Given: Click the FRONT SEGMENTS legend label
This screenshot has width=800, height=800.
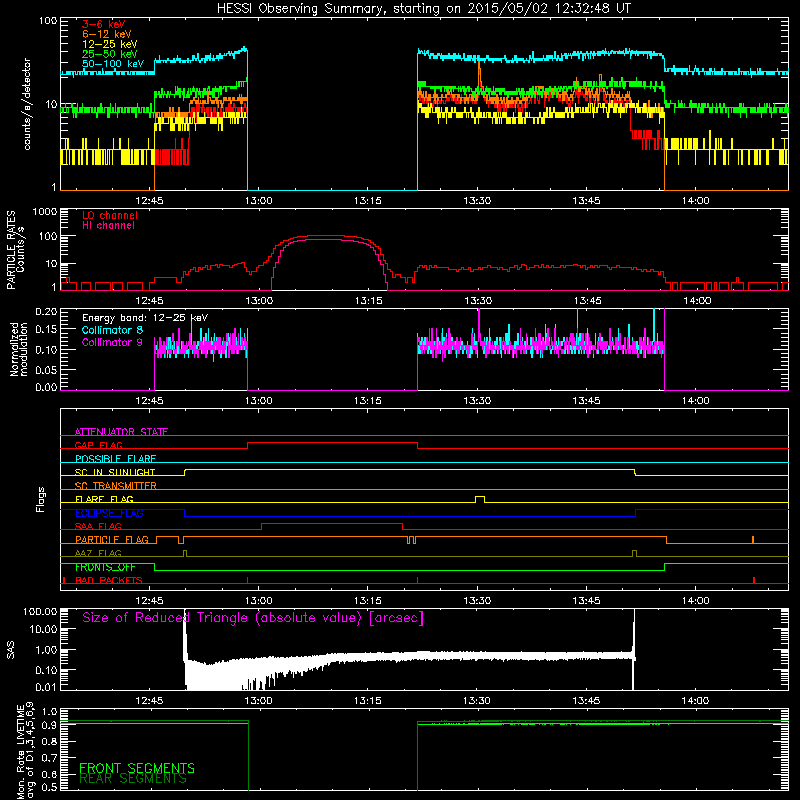Looking at the screenshot, I should click(x=137, y=768).
